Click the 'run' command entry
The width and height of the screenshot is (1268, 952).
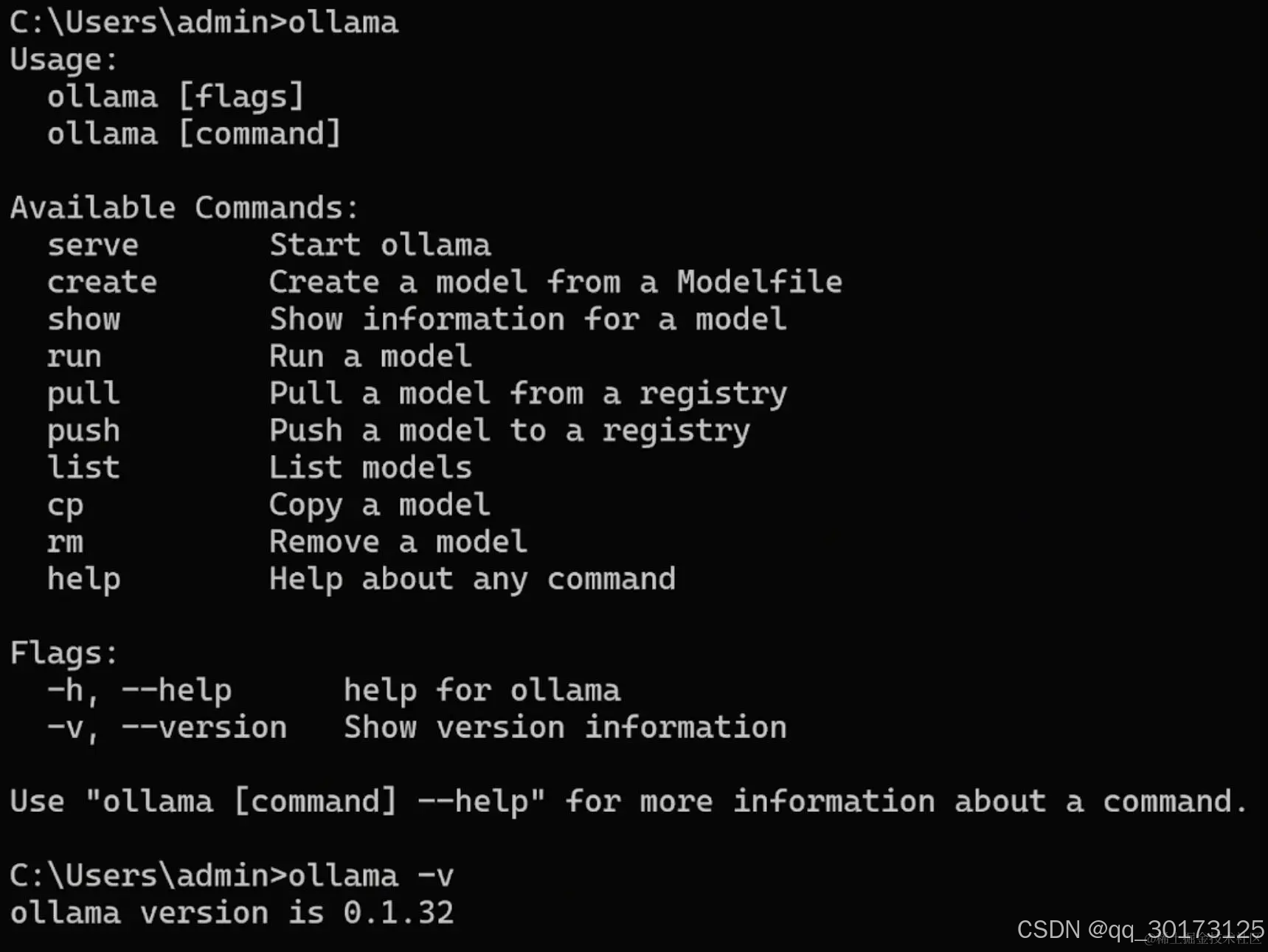75,357
